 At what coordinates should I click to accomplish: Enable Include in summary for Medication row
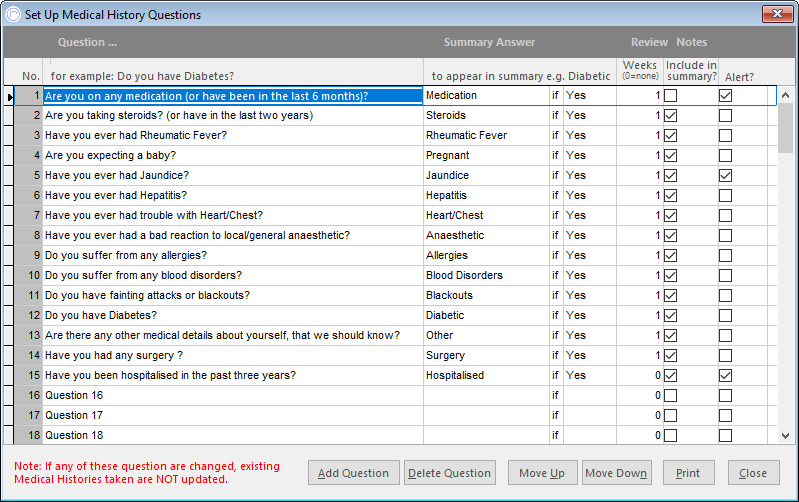click(671, 95)
